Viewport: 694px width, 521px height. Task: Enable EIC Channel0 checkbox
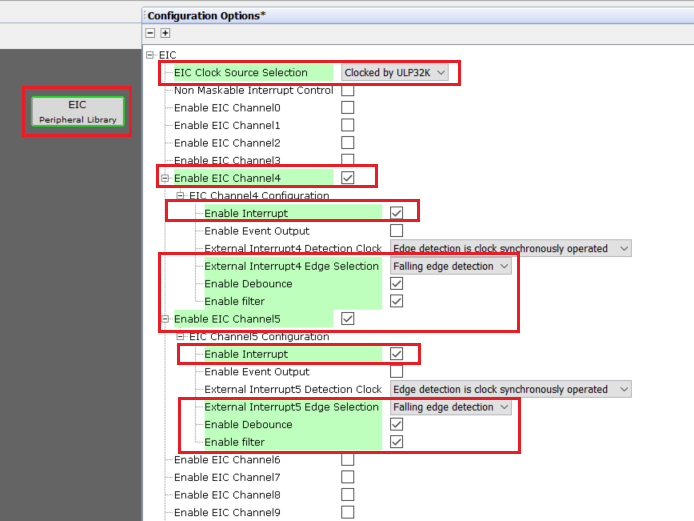pos(348,108)
